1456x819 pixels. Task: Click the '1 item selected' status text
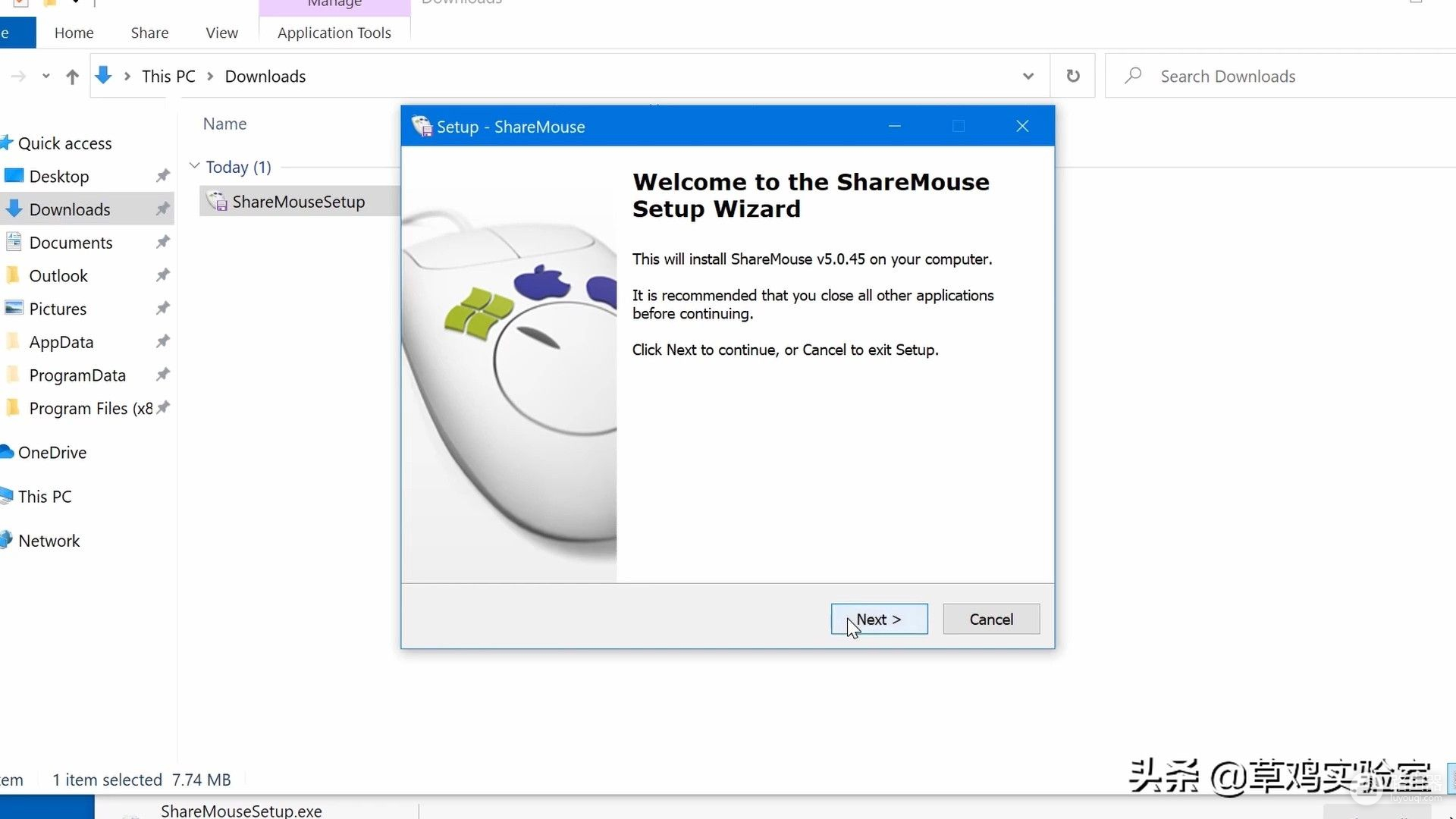pyautogui.click(x=107, y=780)
